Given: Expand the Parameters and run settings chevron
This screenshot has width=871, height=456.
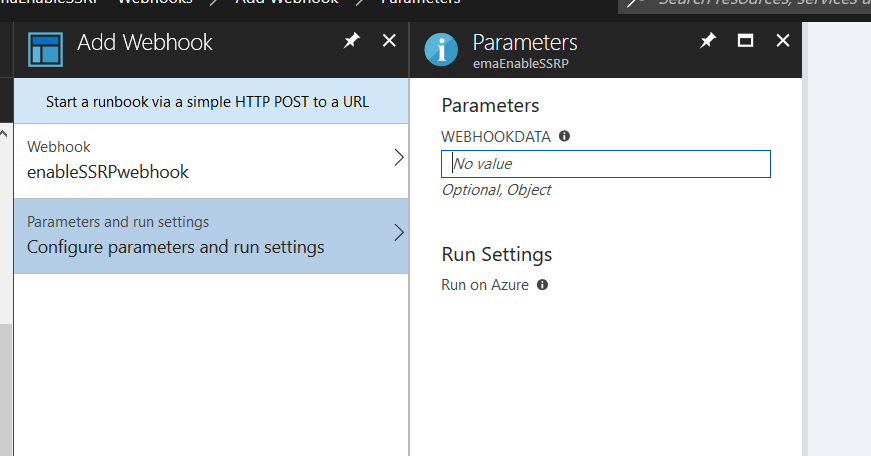Looking at the screenshot, I should [398, 233].
